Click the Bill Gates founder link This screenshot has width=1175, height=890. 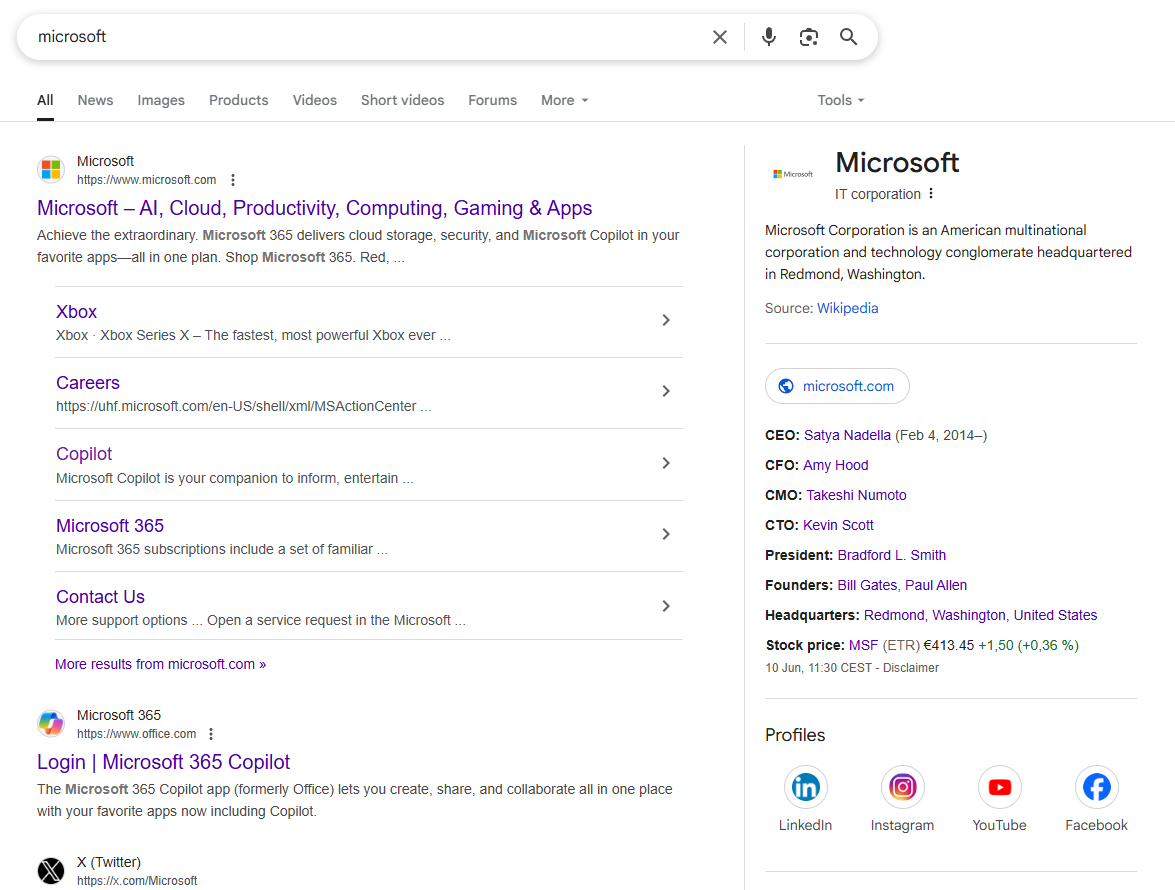click(x=867, y=585)
